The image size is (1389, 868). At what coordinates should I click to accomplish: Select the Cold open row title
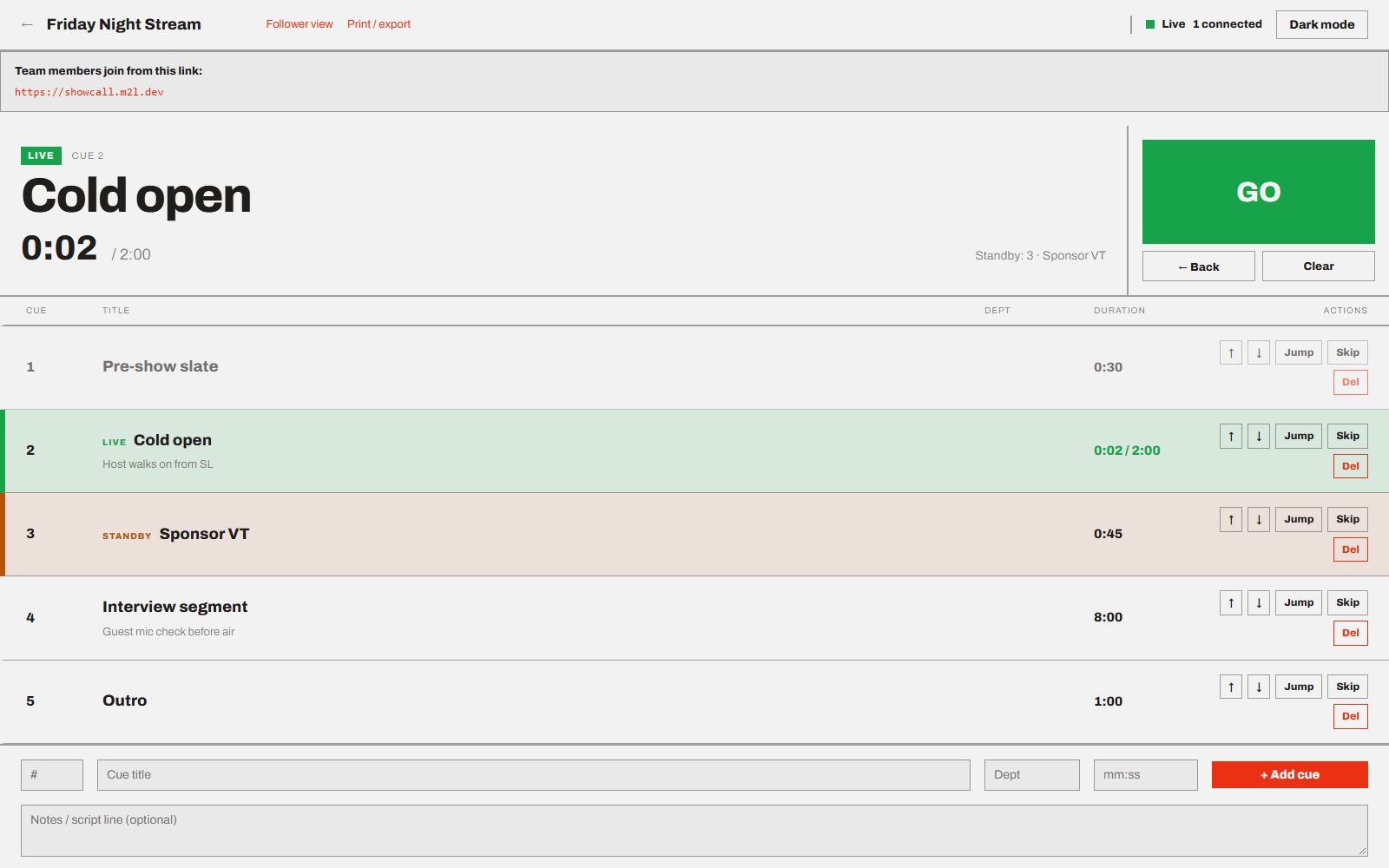click(x=173, y=440)
